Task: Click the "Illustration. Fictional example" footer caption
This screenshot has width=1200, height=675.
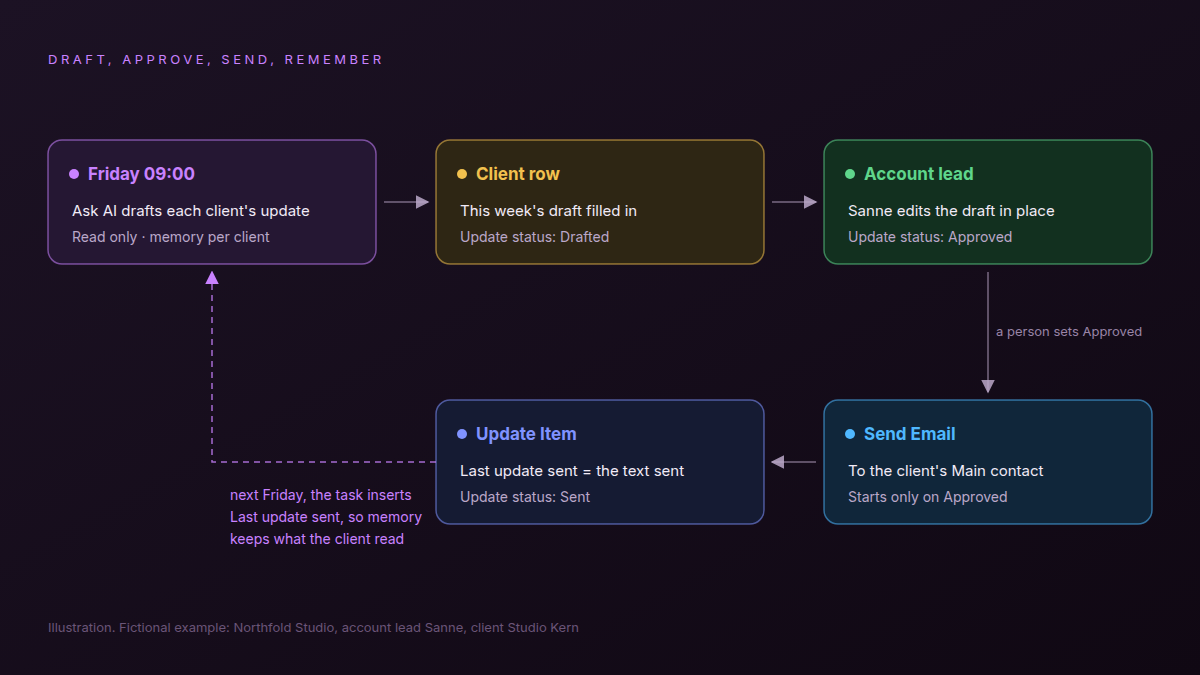Action: pos(313,628)
